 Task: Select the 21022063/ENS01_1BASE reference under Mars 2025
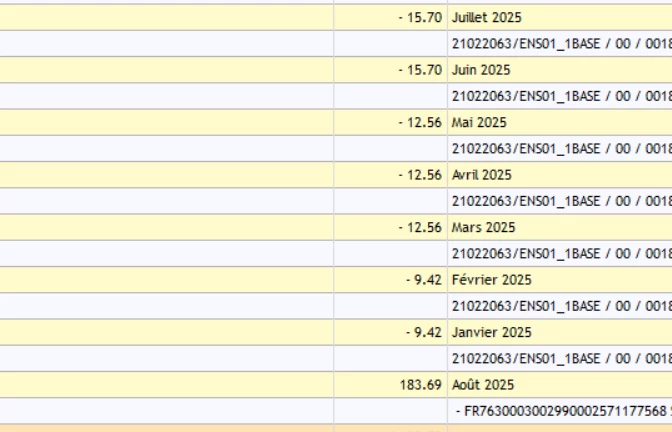click(562, 254)
